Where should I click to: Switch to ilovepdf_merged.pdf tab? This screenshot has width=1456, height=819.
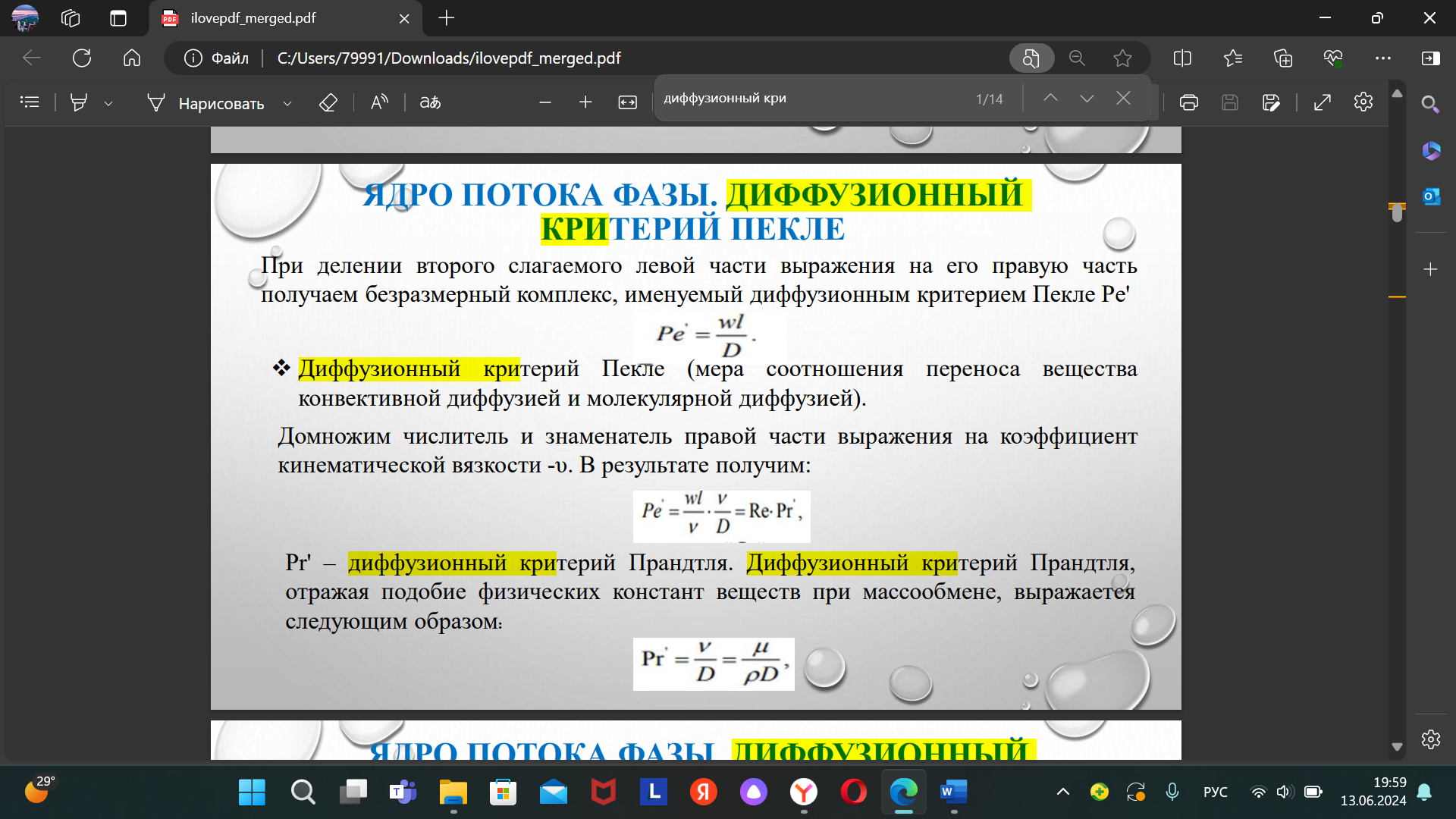(284, 18)
